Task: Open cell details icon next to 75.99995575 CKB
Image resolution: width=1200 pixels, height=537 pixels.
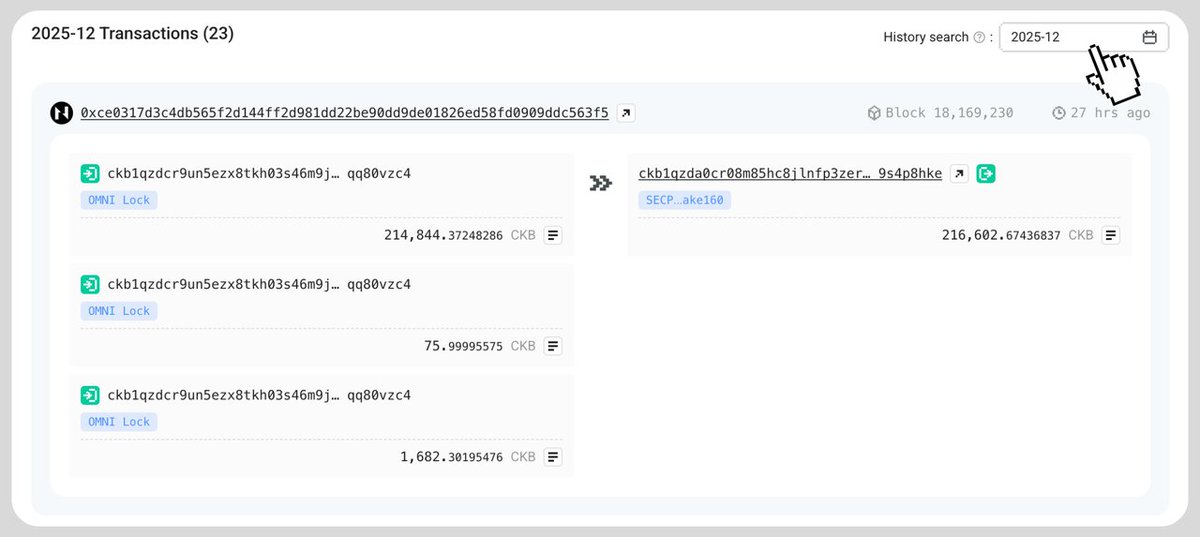Action: (x=553, y=346)
